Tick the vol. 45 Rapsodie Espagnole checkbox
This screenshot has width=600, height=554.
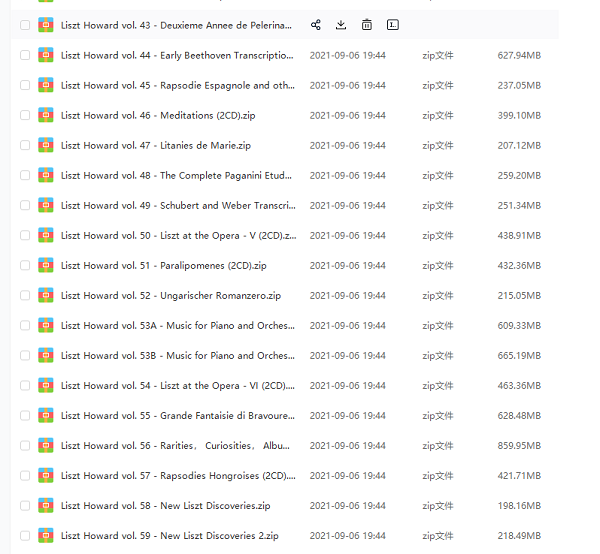point(25,85)
